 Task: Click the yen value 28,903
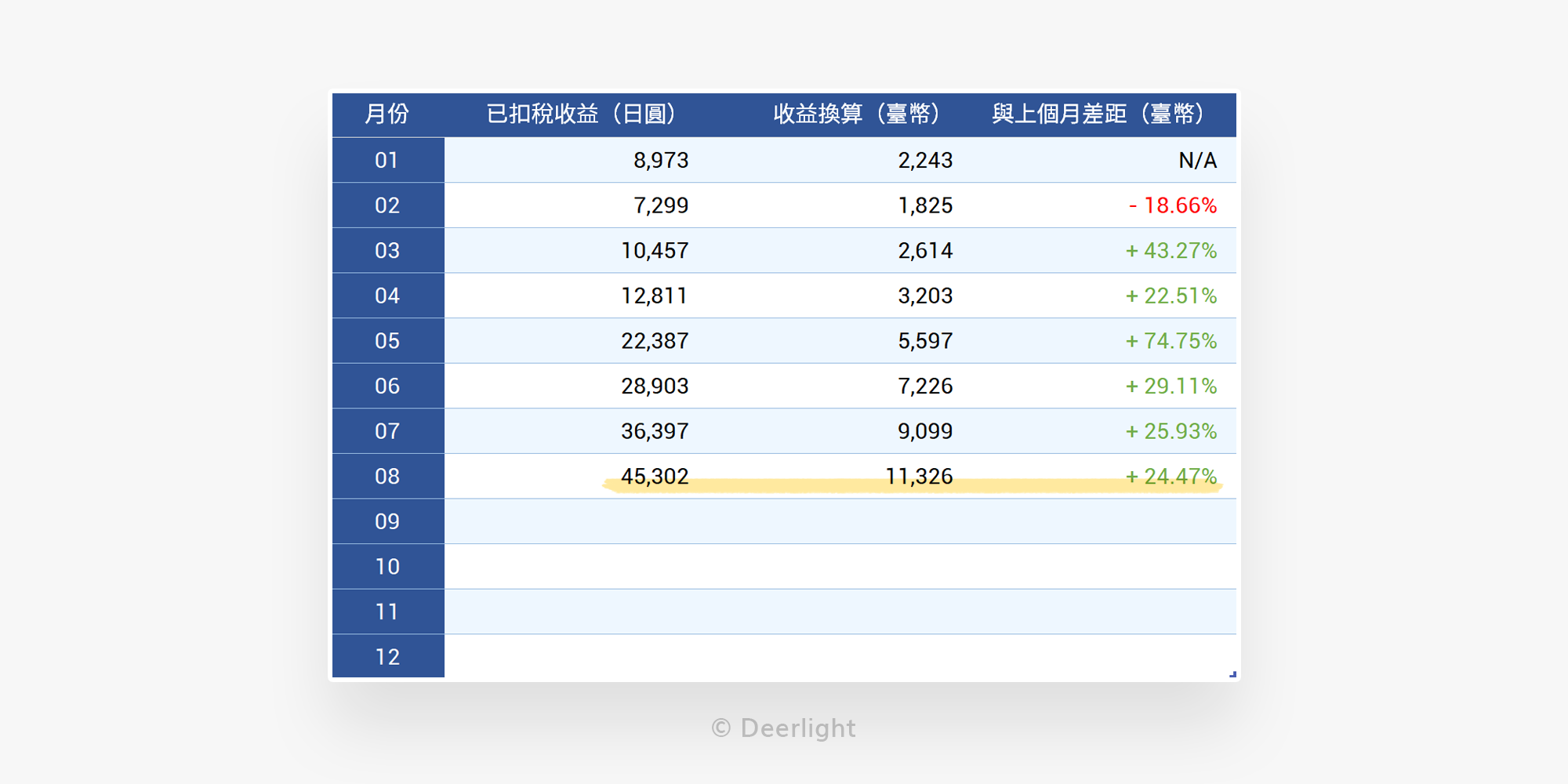point(655,387)
